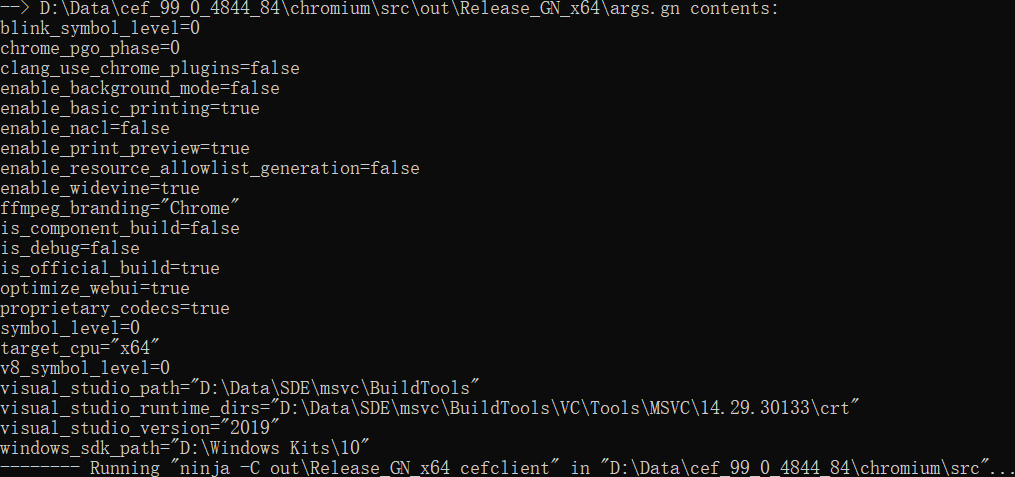Click the Running ninja cefclient command line
The width and height of the screenshot is (1015, 477).
click(507, 467)
